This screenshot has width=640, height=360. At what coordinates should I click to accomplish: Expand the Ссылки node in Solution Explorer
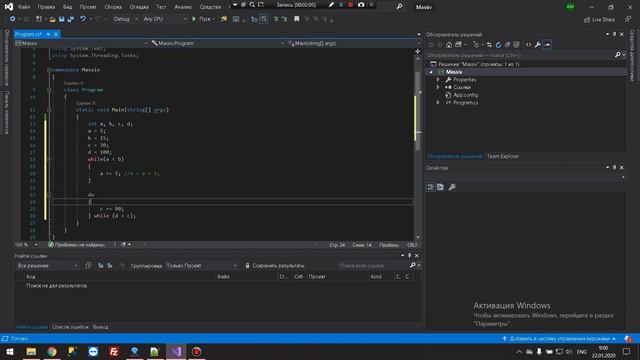pyautogui.click(x=438, y=87)
